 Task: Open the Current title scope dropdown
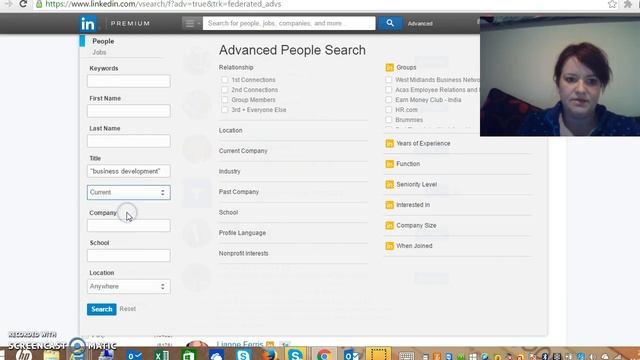[x=129, y=192]
